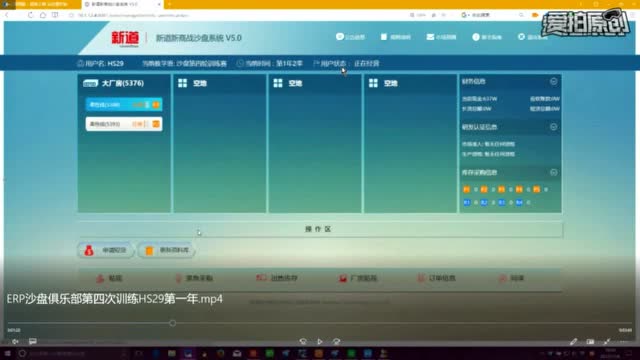Viewport: 640px width, 360px height.
Task: Click browser back arrow
Action: click(x=7, y=15)
